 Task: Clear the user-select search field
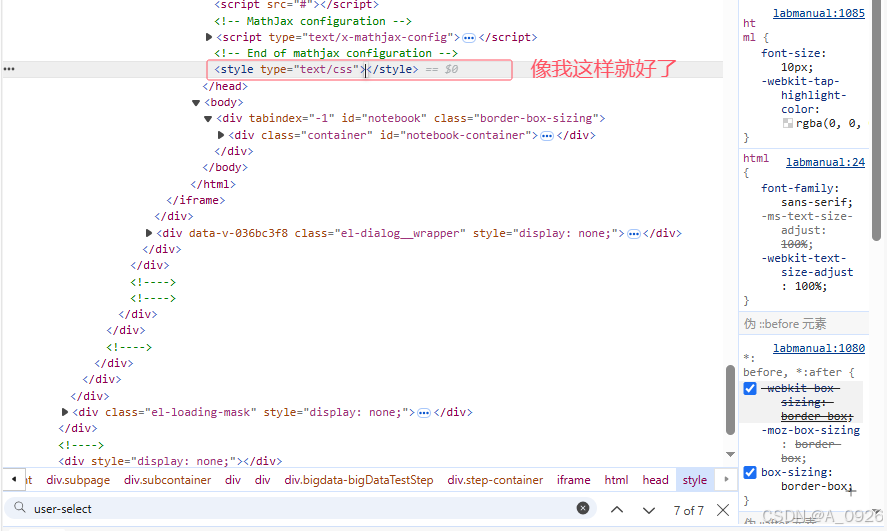pos(583,508)
